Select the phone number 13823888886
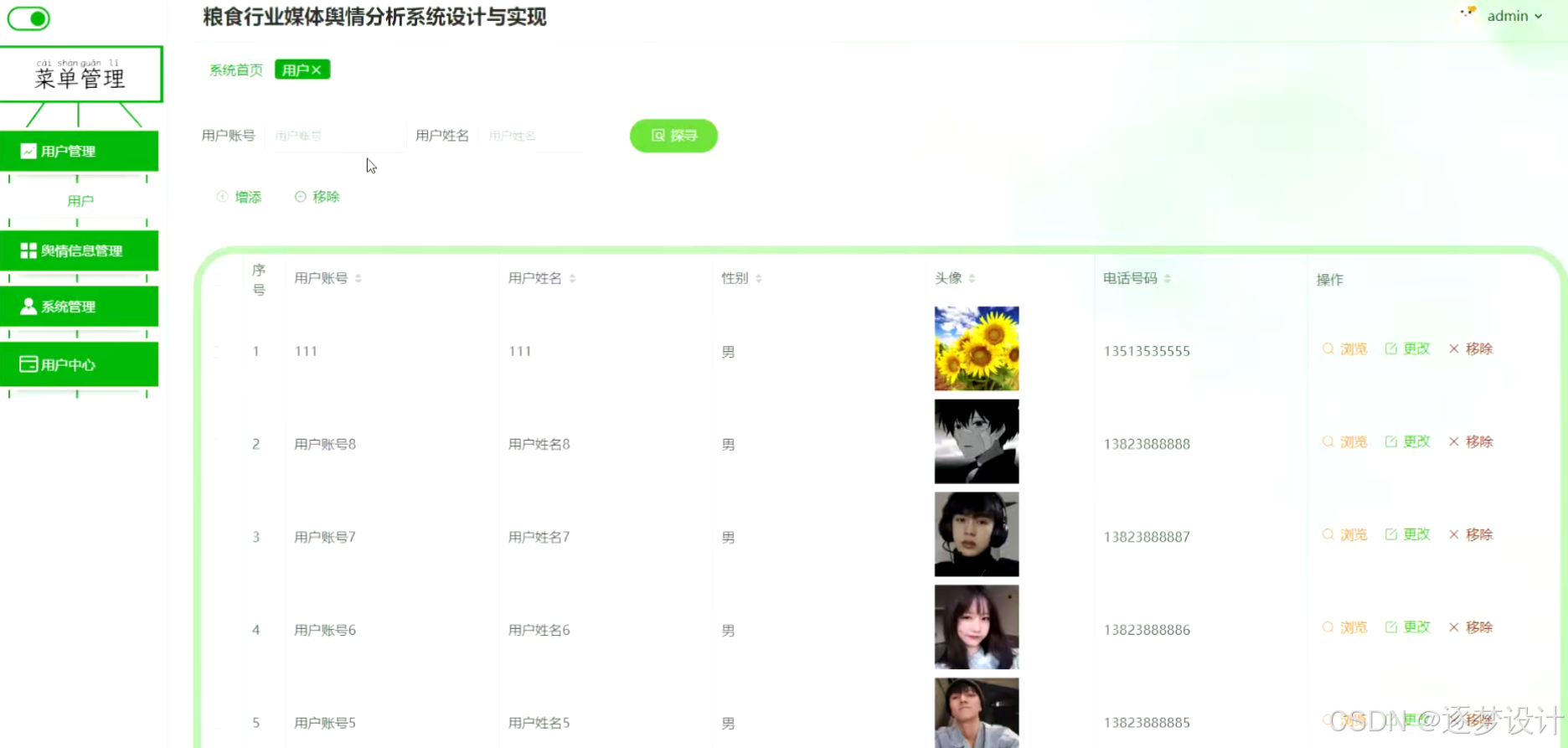The image size is (1568, 748). click(1147, 630)
